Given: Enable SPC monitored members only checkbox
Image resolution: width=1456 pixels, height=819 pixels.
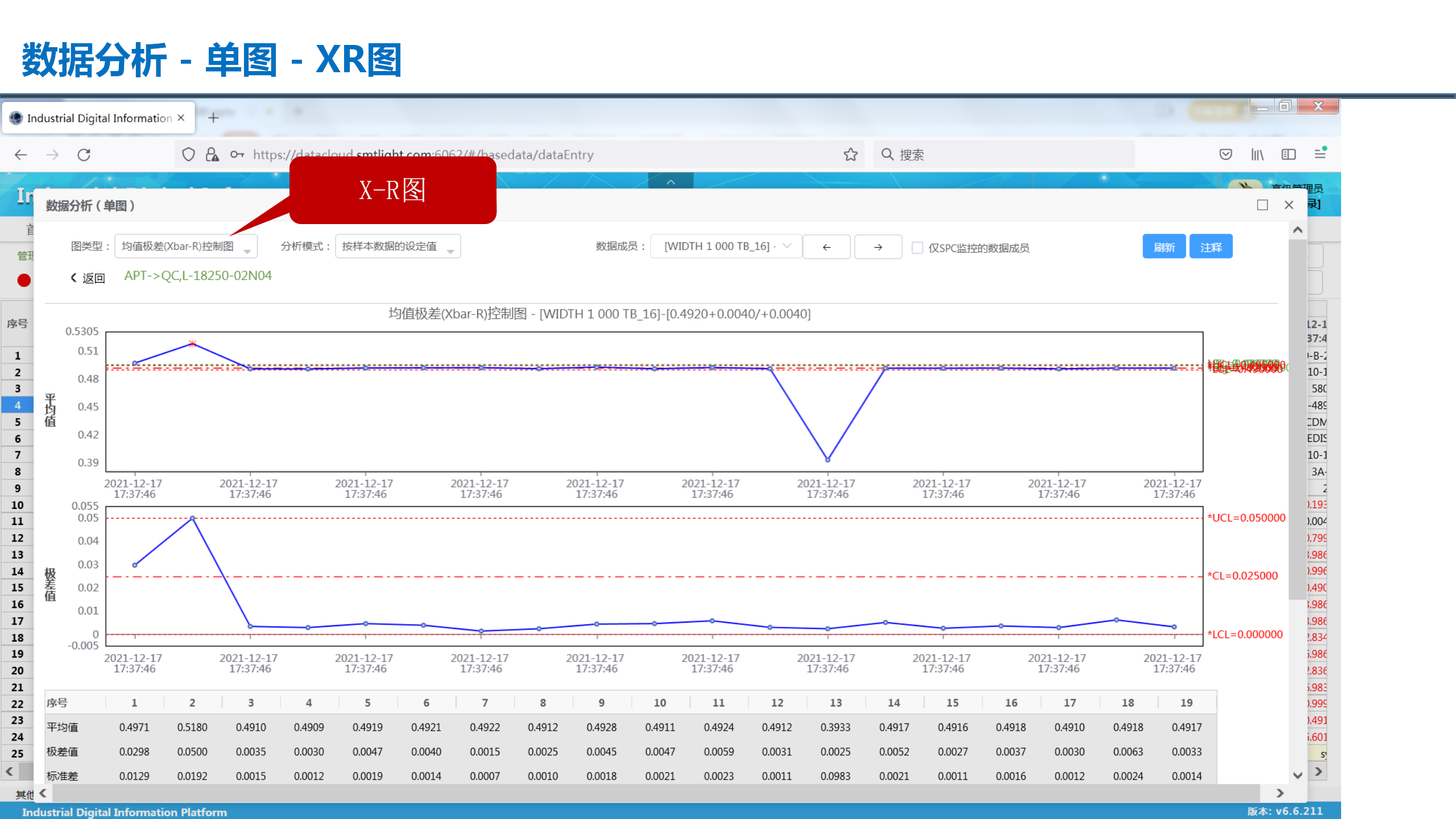Looking at the screenshot, I should coord(917,247).
